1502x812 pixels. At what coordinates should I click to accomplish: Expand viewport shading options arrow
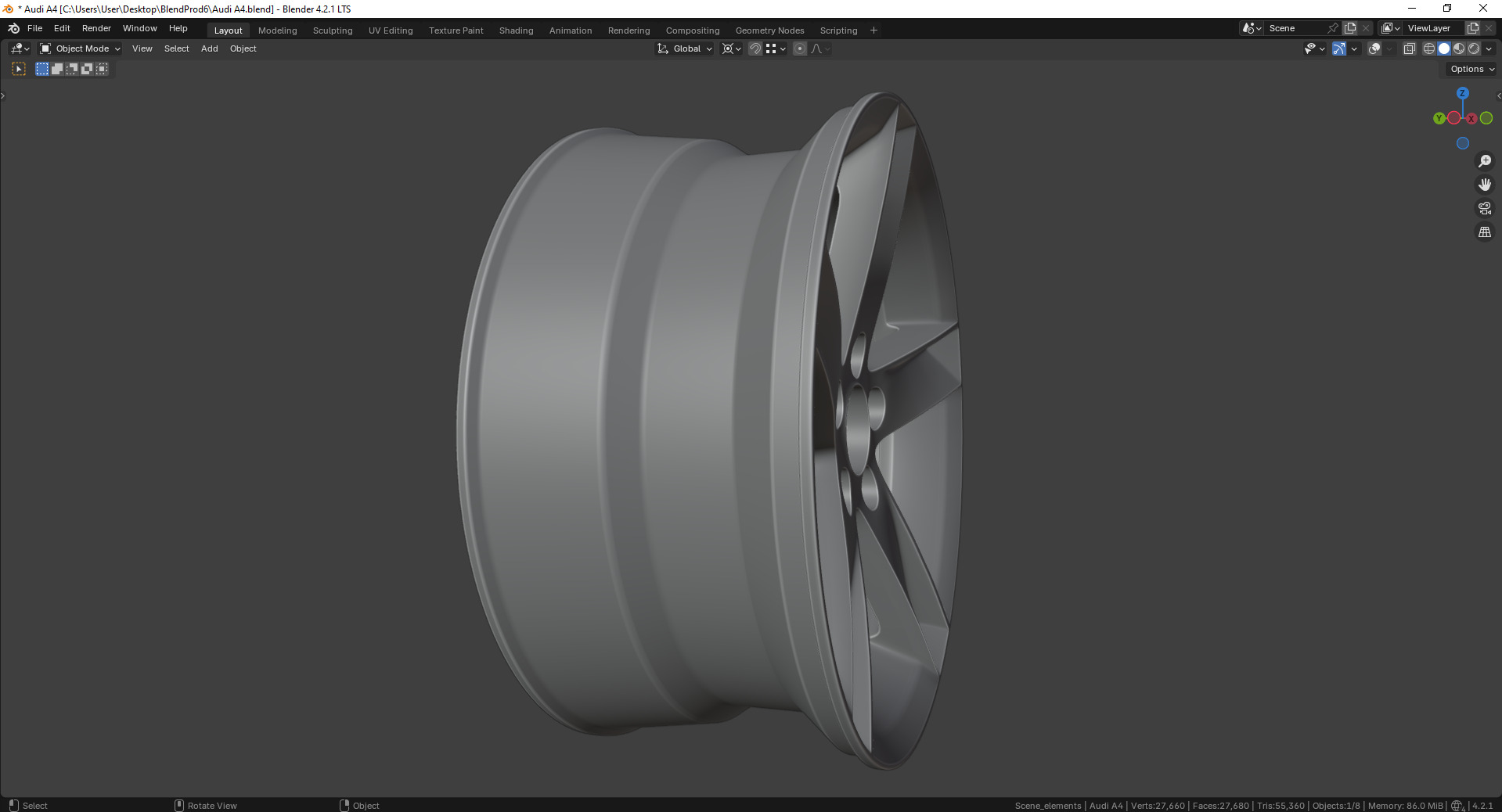click(1489, 49)
